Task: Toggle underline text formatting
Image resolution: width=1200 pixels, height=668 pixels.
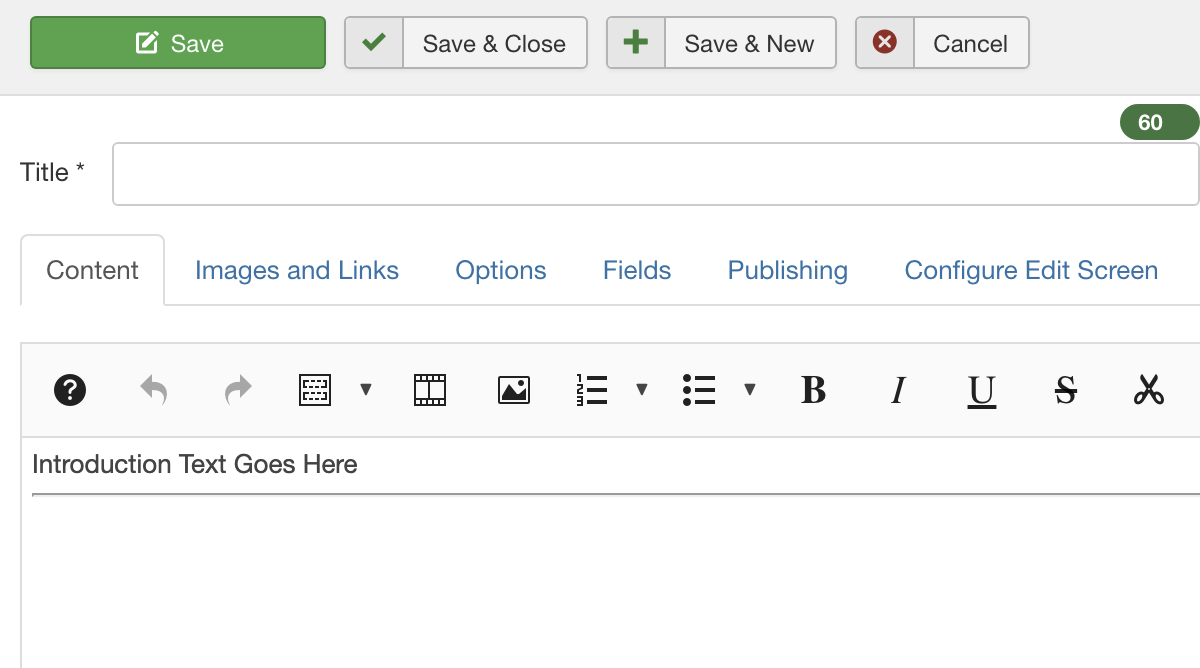Action: (982, 389)
